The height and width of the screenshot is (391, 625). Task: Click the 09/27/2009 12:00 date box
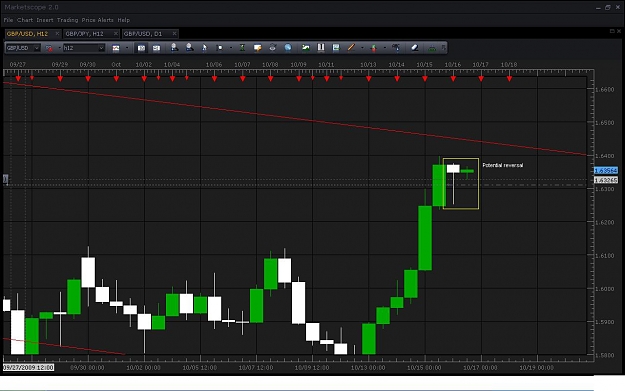pos(28,367)
